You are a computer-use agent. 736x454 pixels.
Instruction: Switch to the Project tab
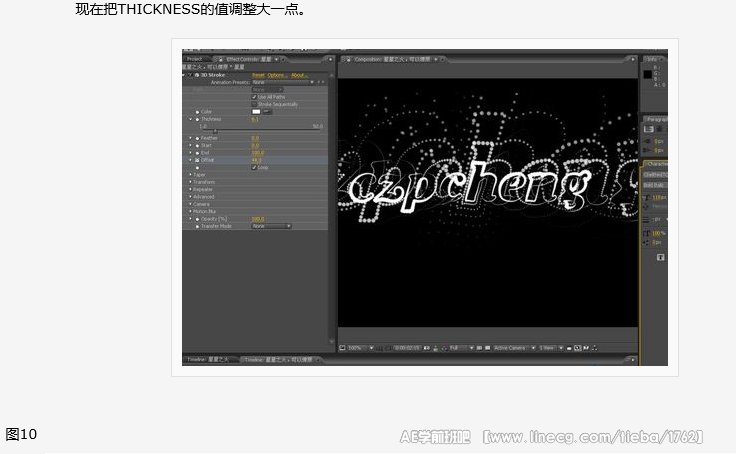tap(196, 59)
